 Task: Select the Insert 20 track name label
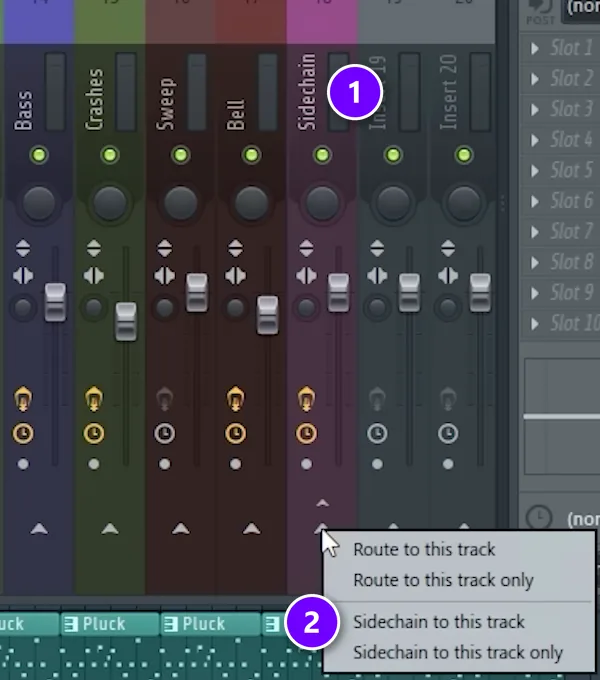click(x=448, y=92)
